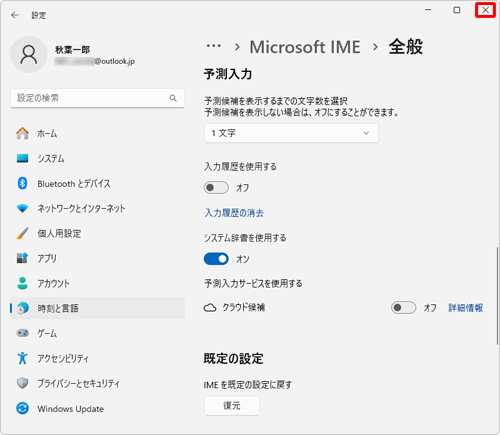Open システム settings category
Image resolution: width=500 pixels, height=435 pixels.
[x=97, y=158]
